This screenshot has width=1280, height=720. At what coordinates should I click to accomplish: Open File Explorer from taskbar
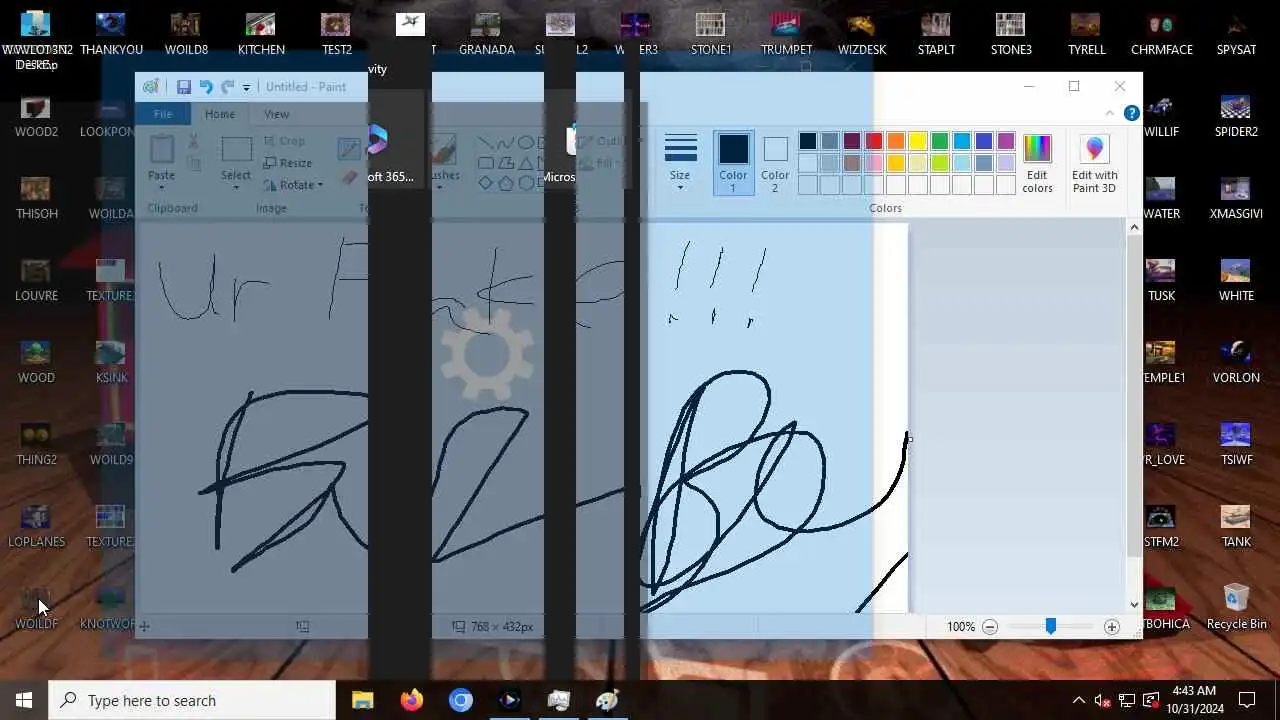point(362,700)
